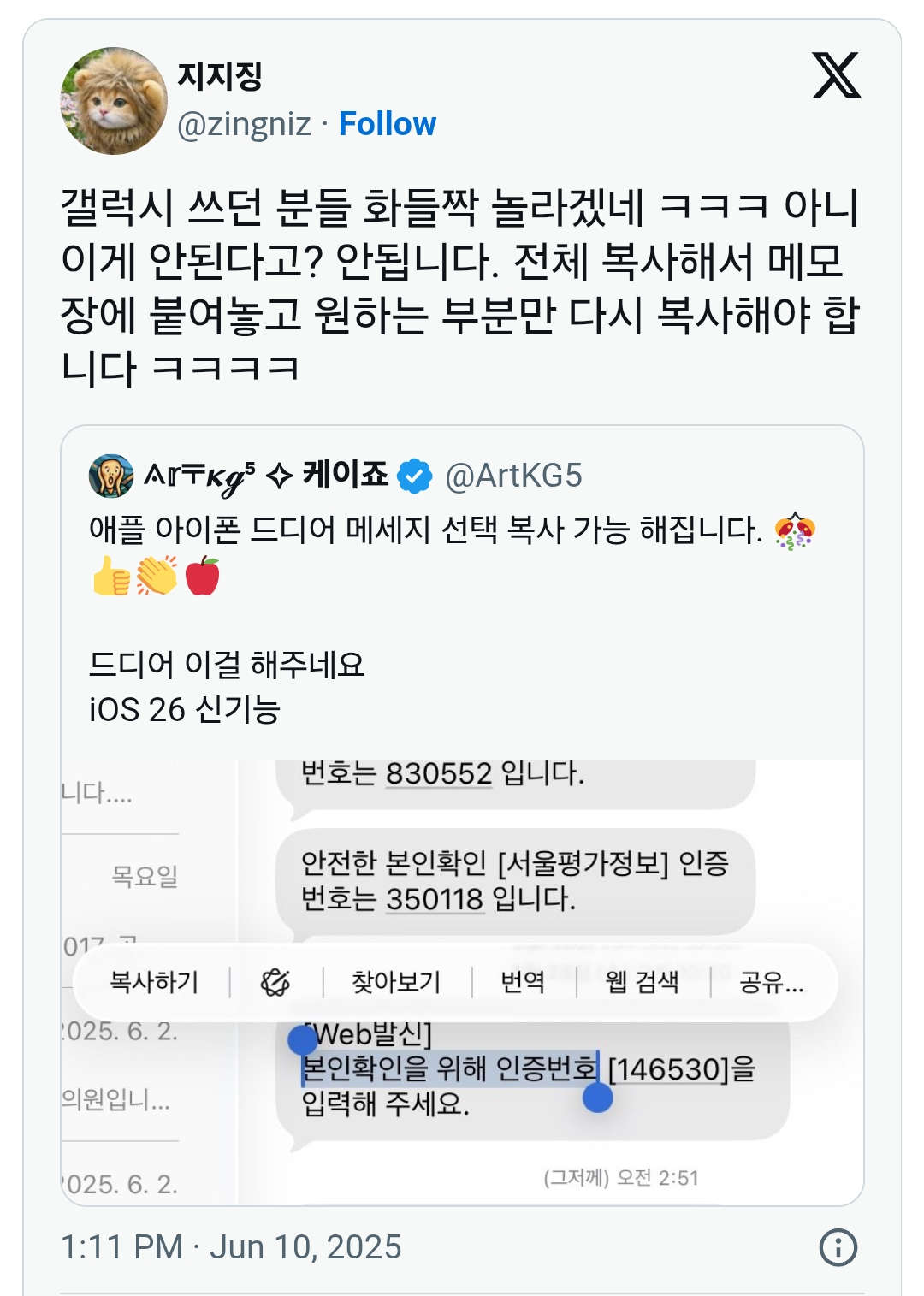Choose 번역 from the popup menu
Viewport: 924px width, 1296px height.
point(523,982)
